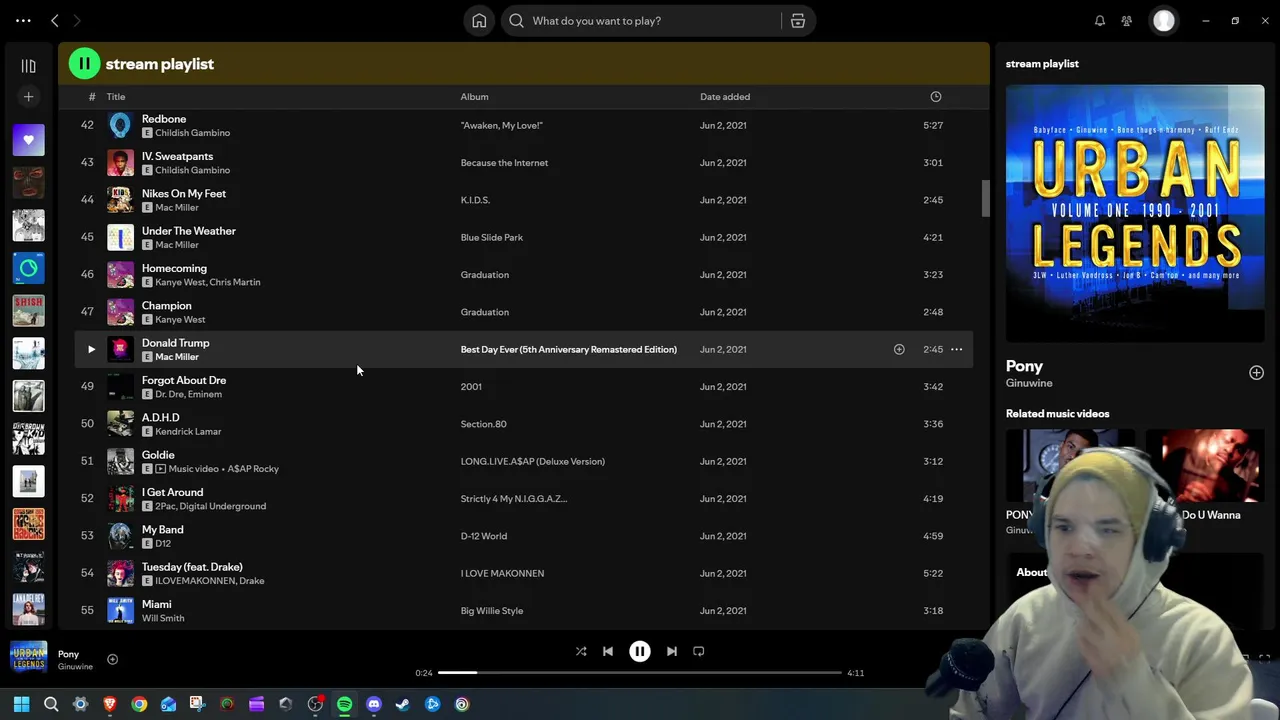Click the Browse icon in search bar
The height and width of the screenshot is (720, 1280).
798,21
